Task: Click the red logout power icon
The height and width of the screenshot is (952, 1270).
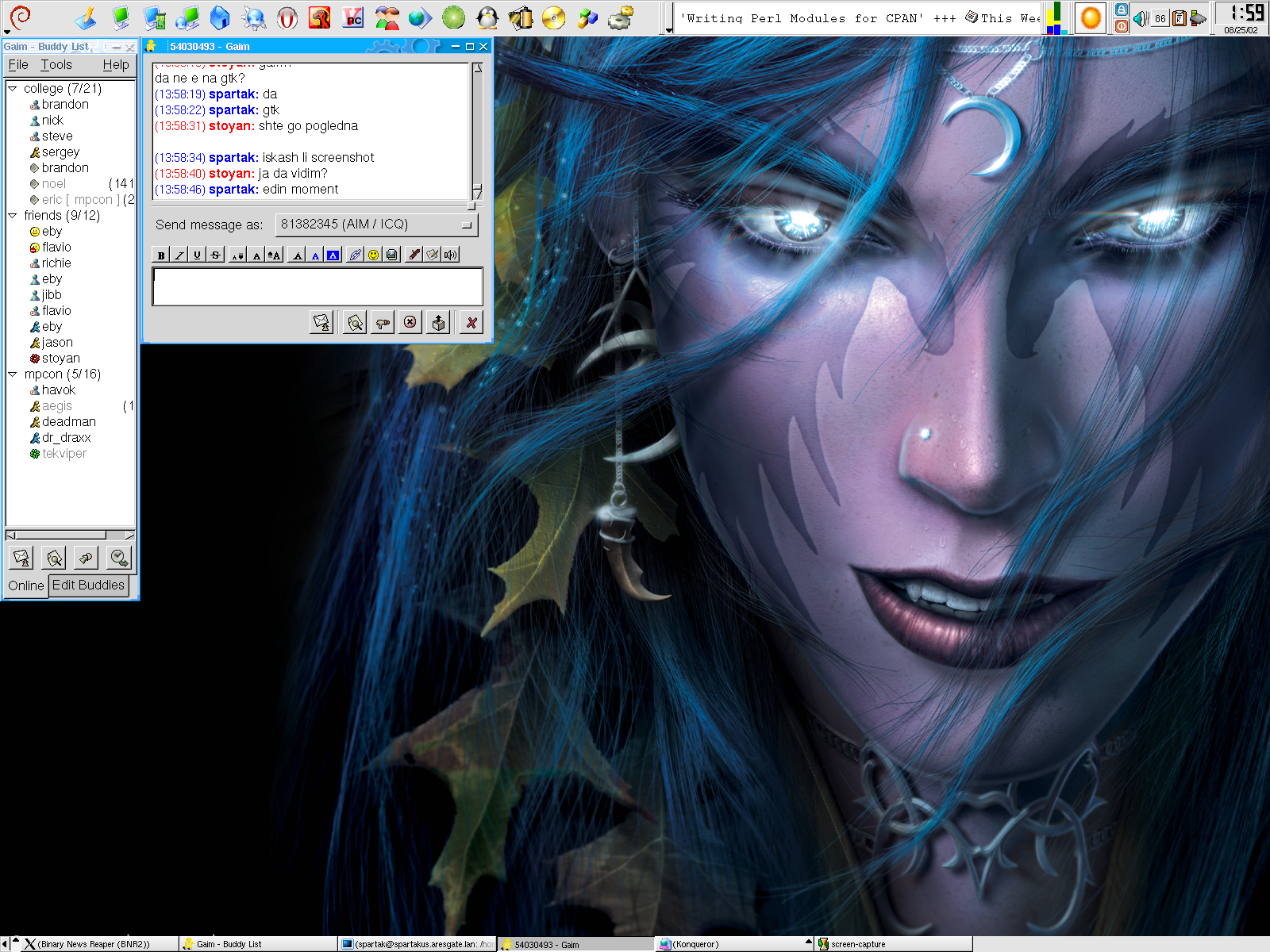Action: (1122, 26)
